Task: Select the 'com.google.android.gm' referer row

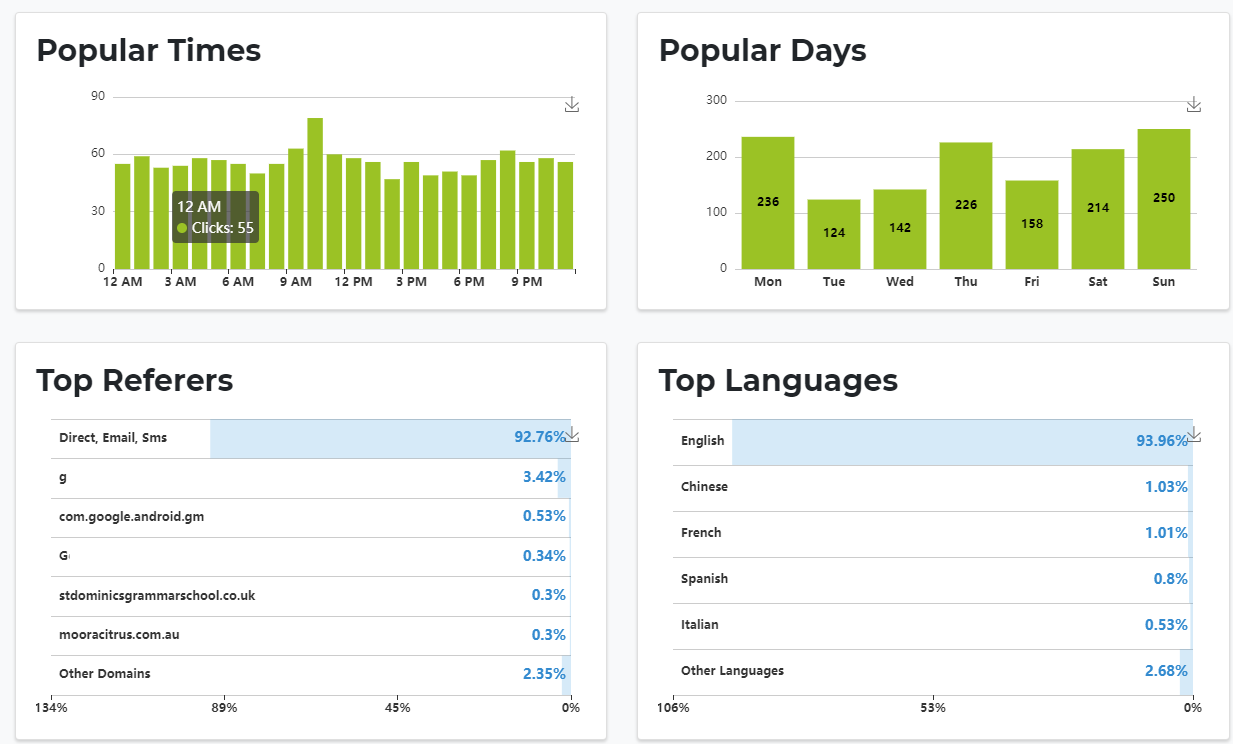Action: pyautogui.click(x=311, y=517)
